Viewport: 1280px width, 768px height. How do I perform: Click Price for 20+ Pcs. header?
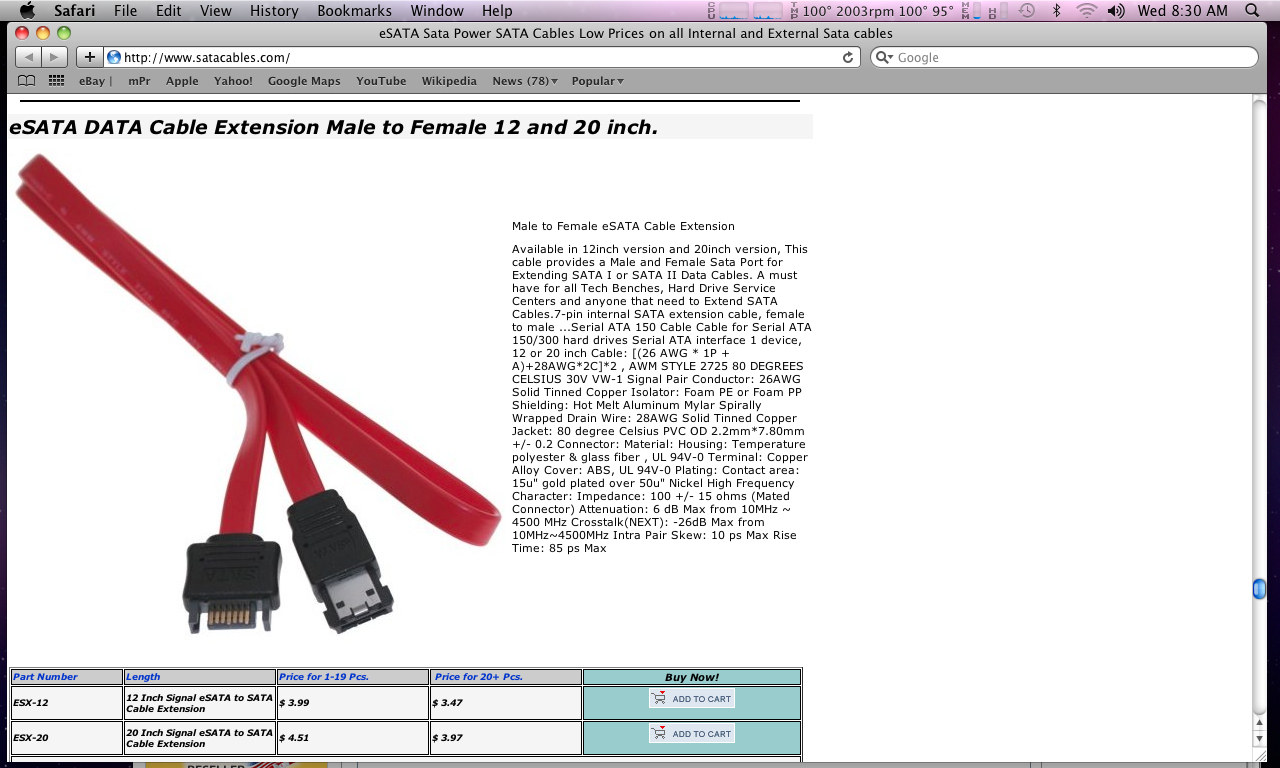(505, 677)
